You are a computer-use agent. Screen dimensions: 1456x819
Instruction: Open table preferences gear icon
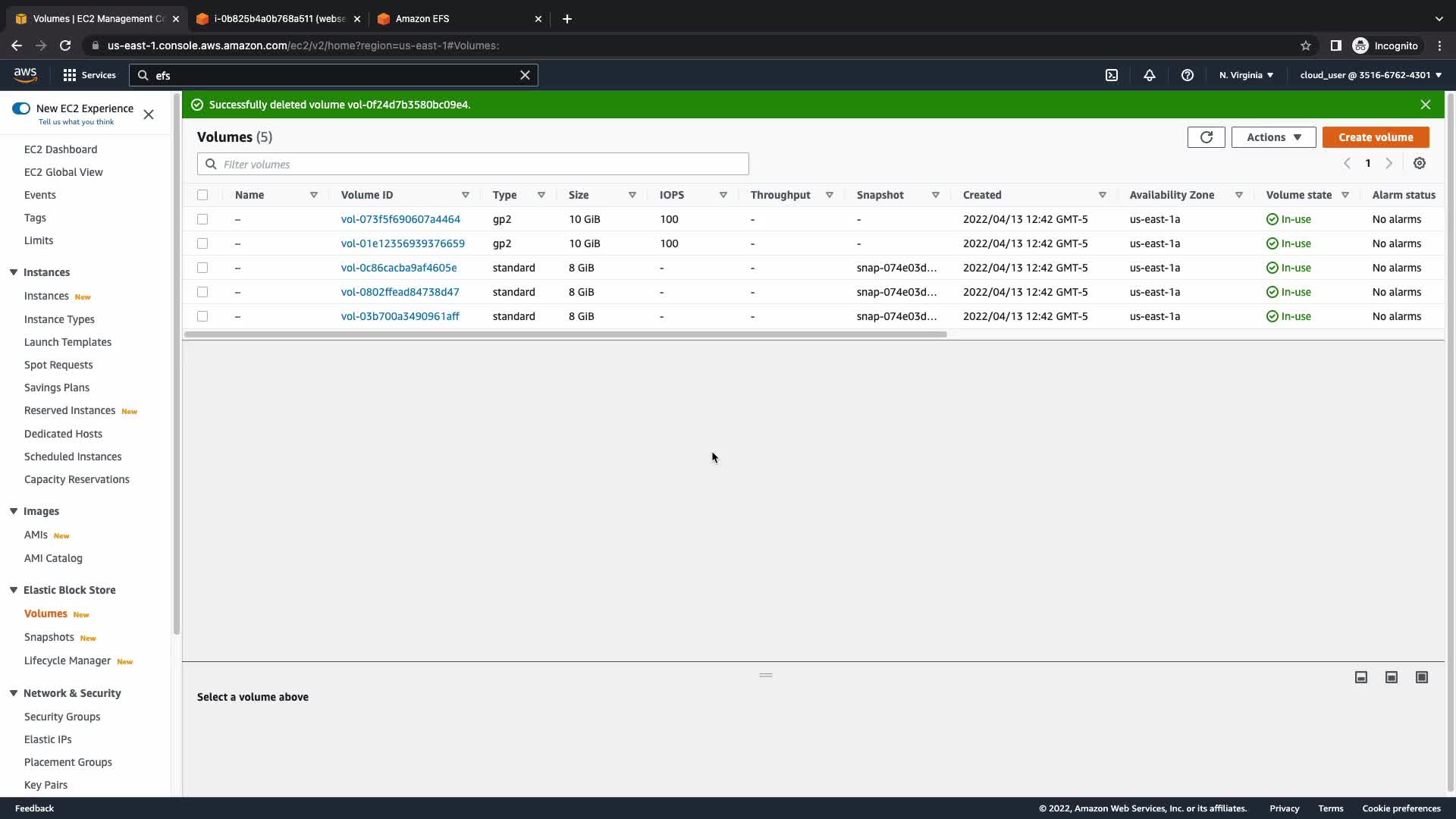point(1419,163)
